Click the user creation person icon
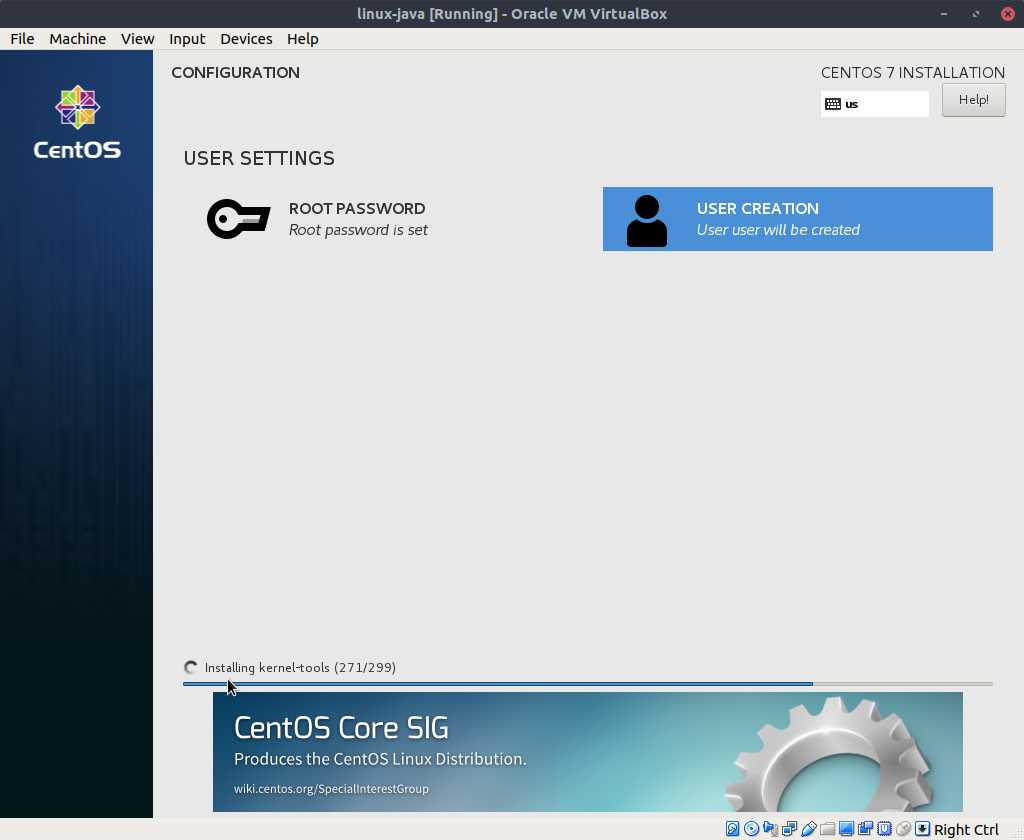 pos(647,221)
